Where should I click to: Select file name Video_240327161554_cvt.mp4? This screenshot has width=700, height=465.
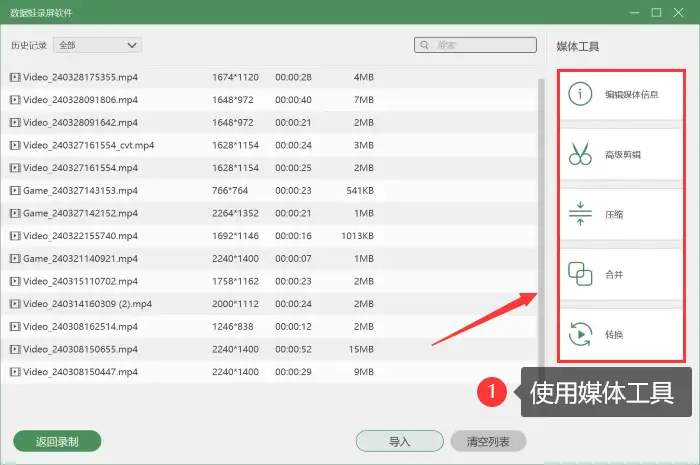pyautogui.click(x=89, y=145)
